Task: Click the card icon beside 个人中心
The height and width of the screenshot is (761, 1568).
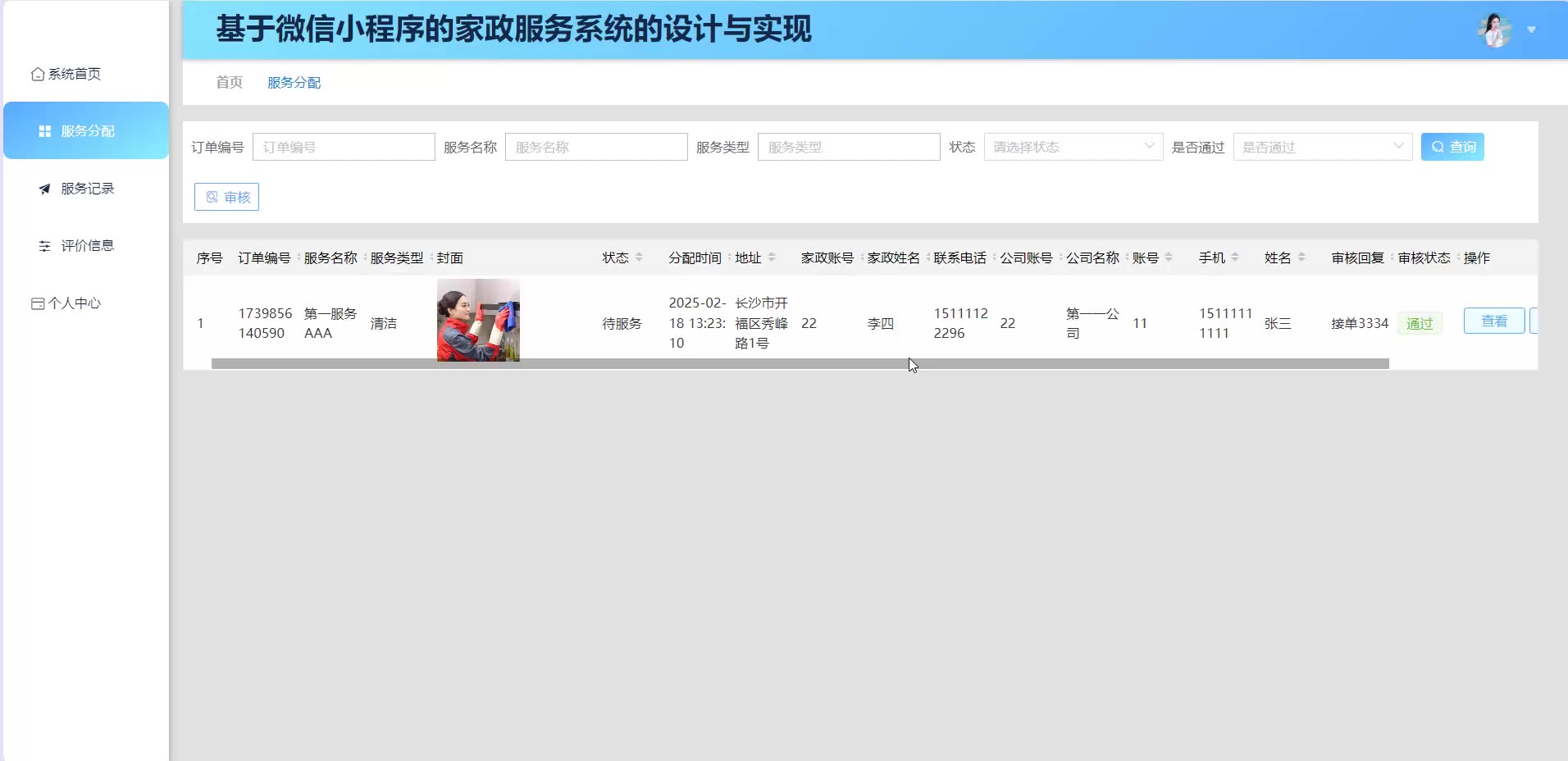Action: tap(38, 303)
